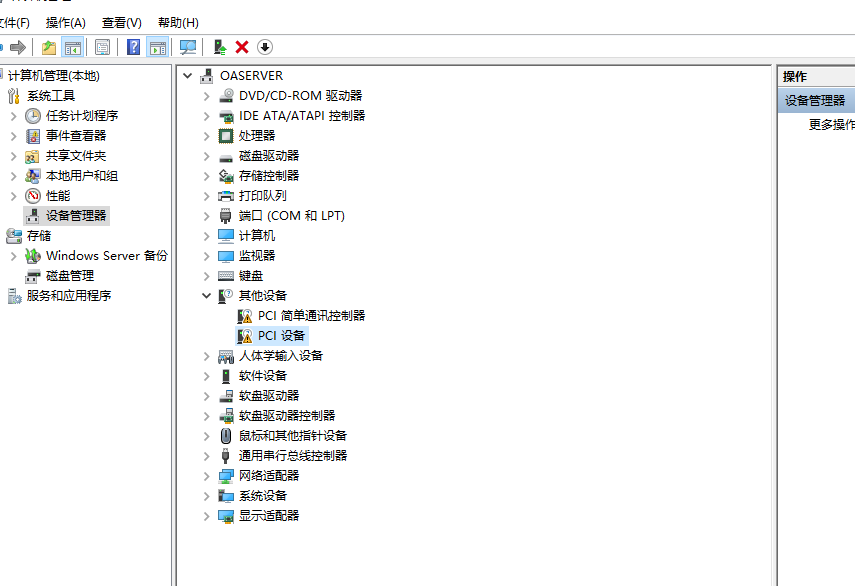Expand the Windows Server 备份 node
This screenshot has width=855, height=586.
coord(14,256)
